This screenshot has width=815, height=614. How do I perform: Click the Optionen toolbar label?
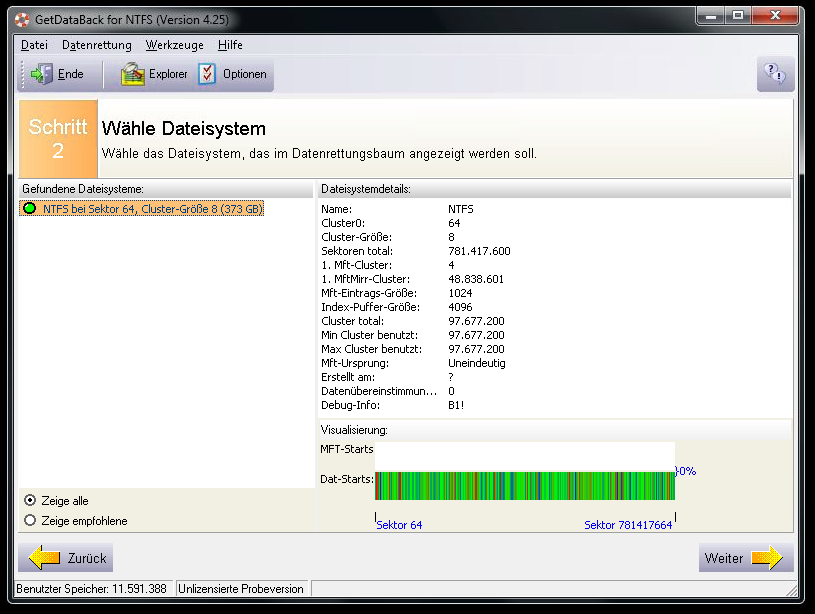click(x=245, y=74)
